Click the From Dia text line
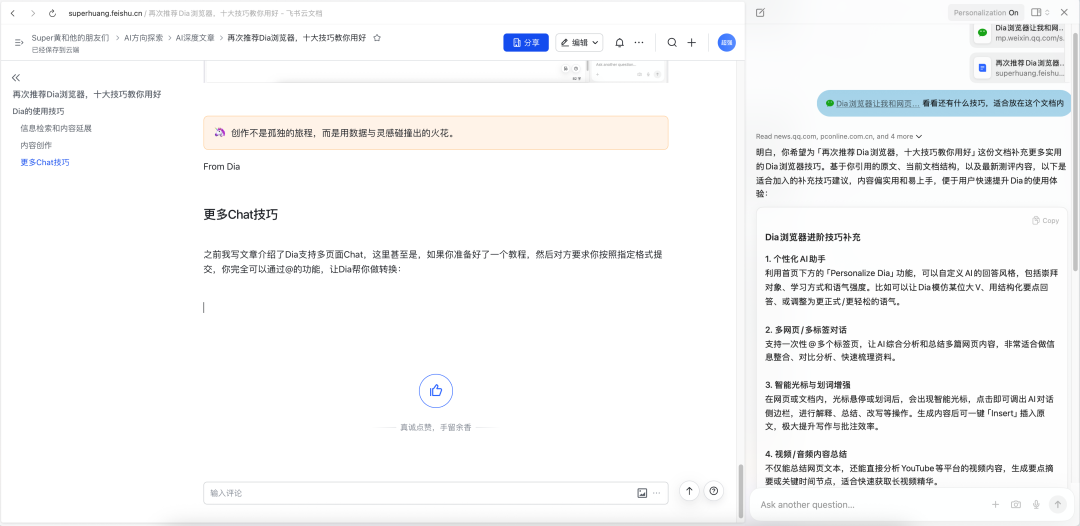The height and width of the screenshot is (526, 1080). point(222,167)
